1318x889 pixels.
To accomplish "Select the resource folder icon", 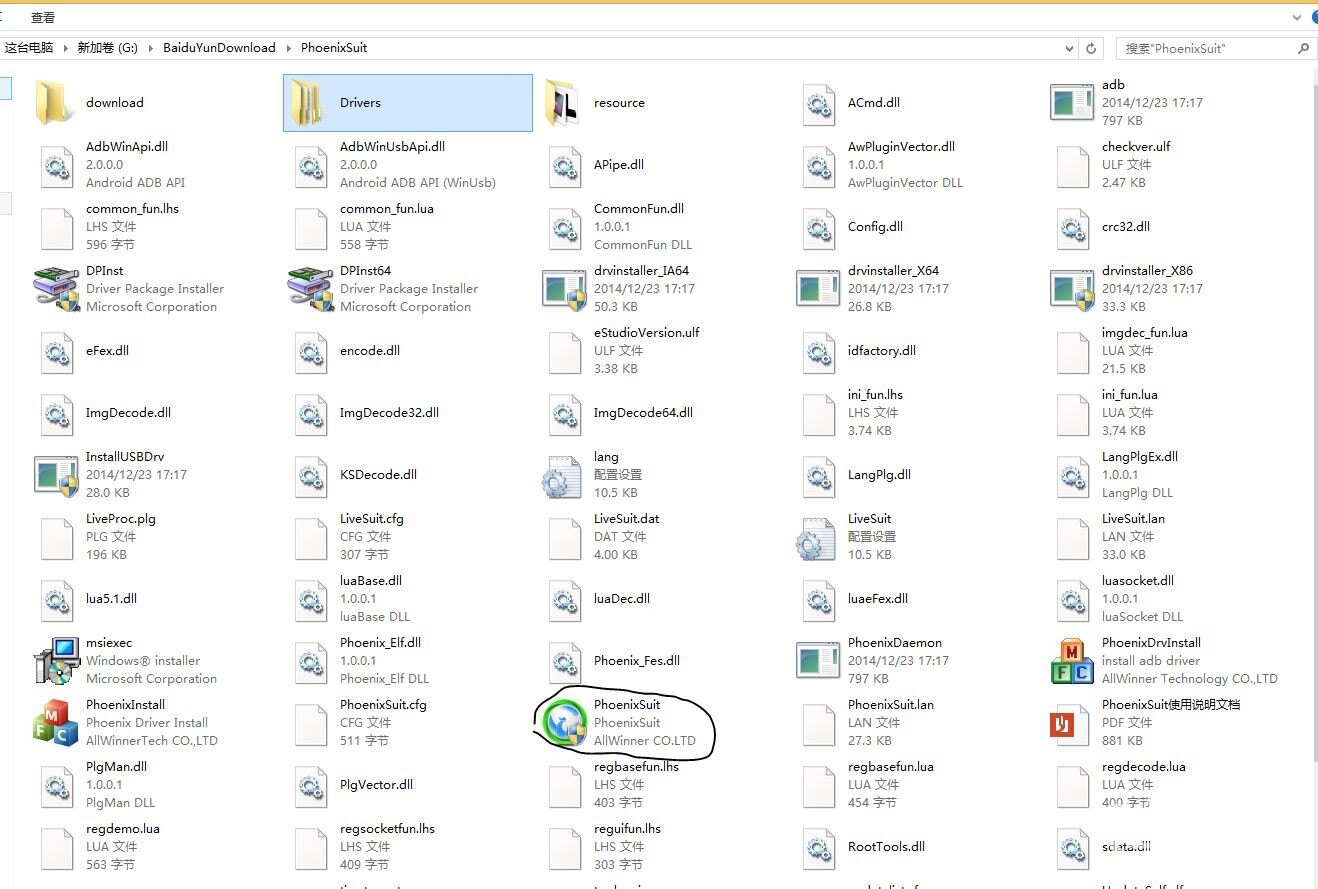I will (564, 102).
